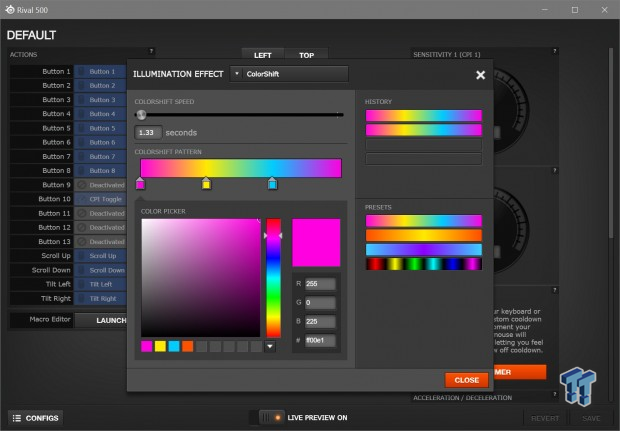Screen dimensions: 620x431
Task: Click the large magenta color preview
Action: point(316,242)
